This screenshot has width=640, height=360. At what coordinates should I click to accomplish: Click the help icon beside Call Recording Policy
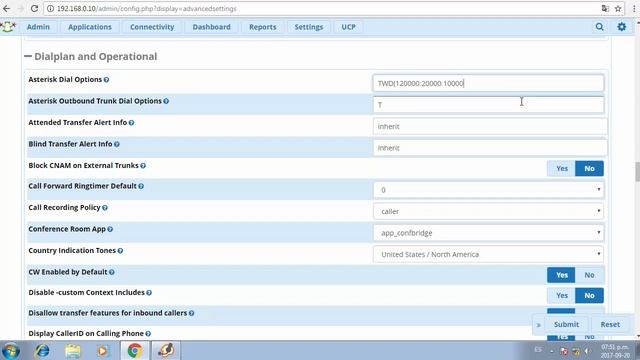[x=105, y=208]
